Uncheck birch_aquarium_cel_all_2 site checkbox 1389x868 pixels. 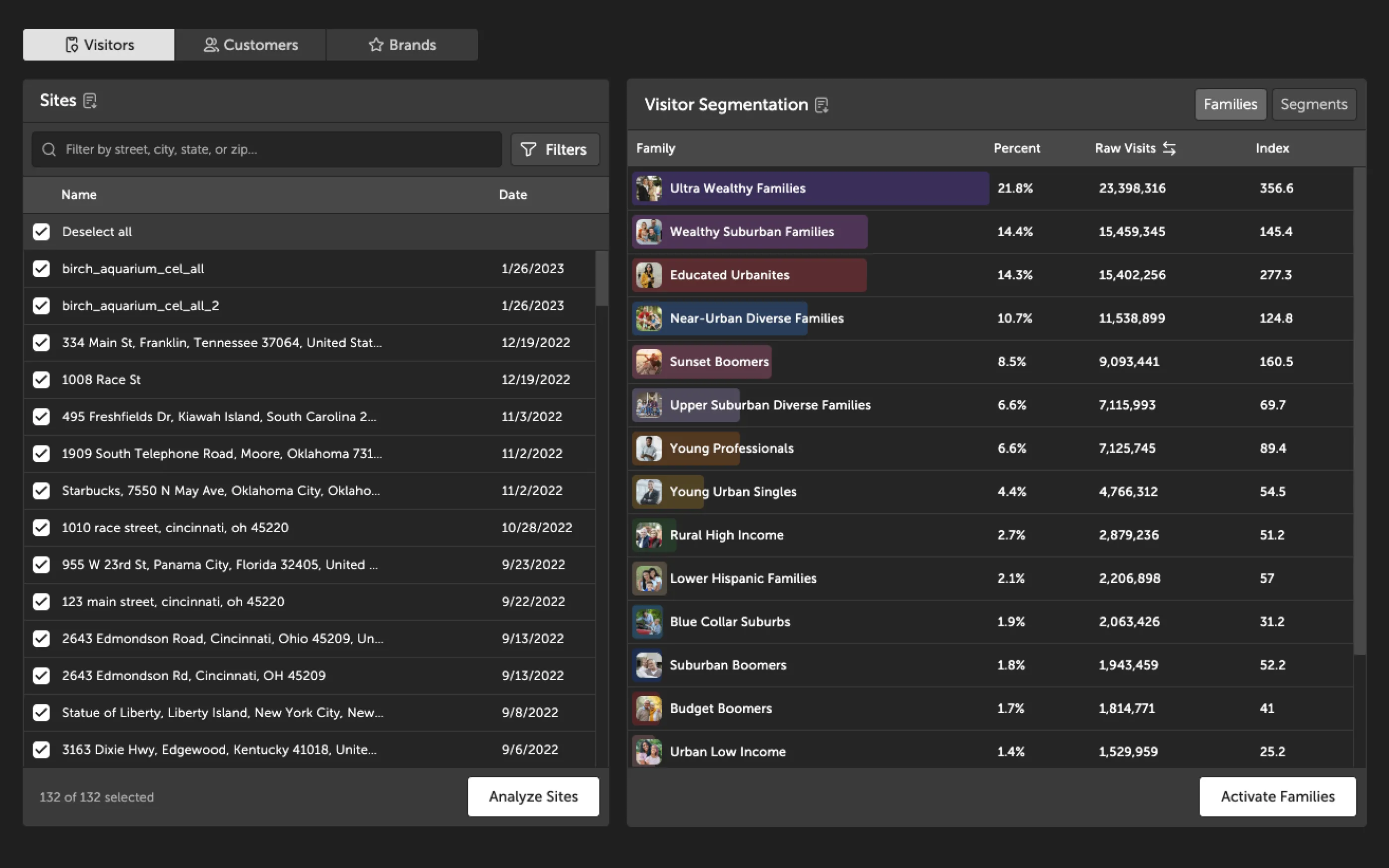(x=41, y=306)
